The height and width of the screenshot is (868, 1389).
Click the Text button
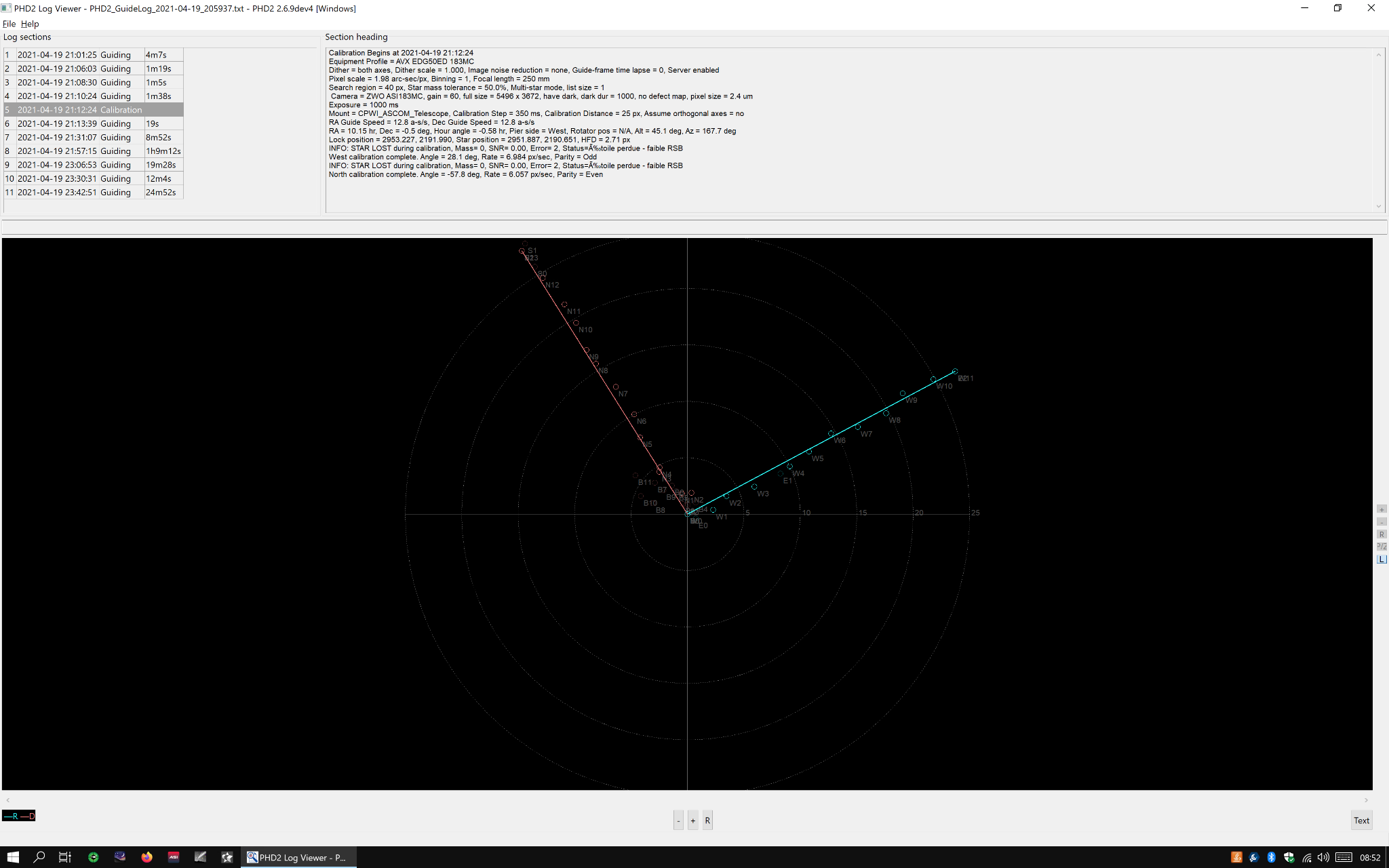[x=1361, y=821]
